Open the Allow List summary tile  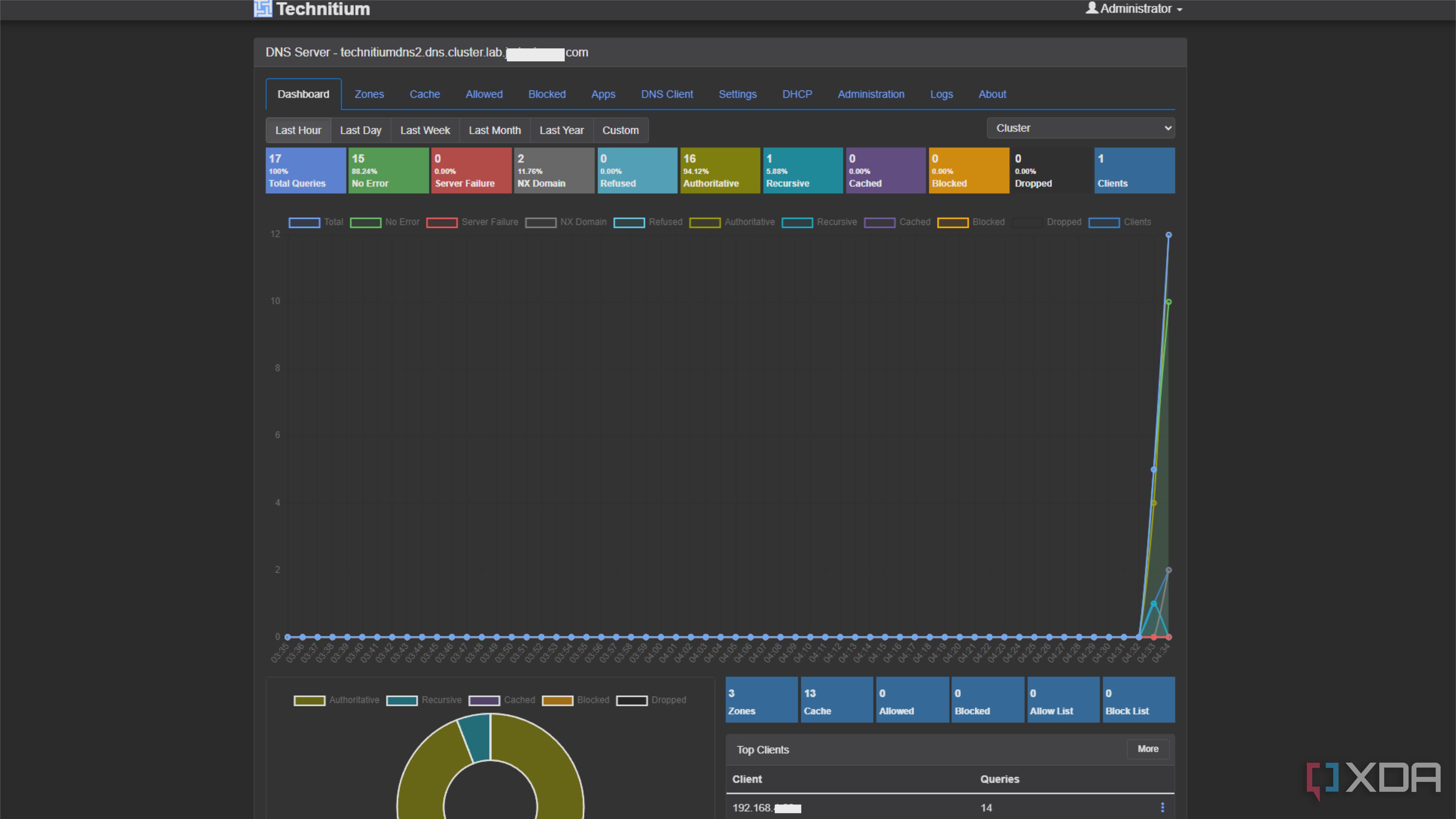(x=1063, y=700)
